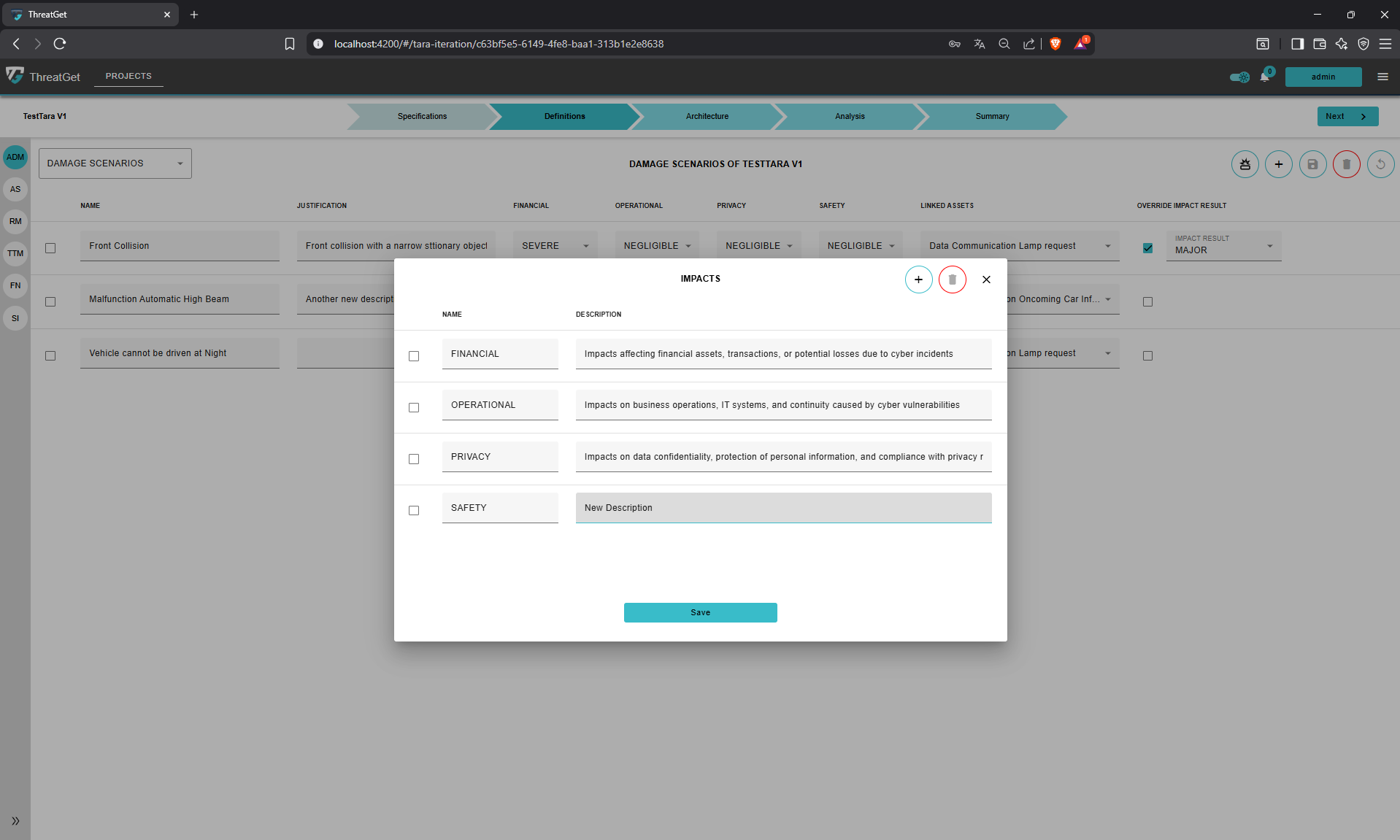Open the DAMAGE SCENARIOS dropdown
This screenshot has height=840, width=1400.
click(115, 163)
